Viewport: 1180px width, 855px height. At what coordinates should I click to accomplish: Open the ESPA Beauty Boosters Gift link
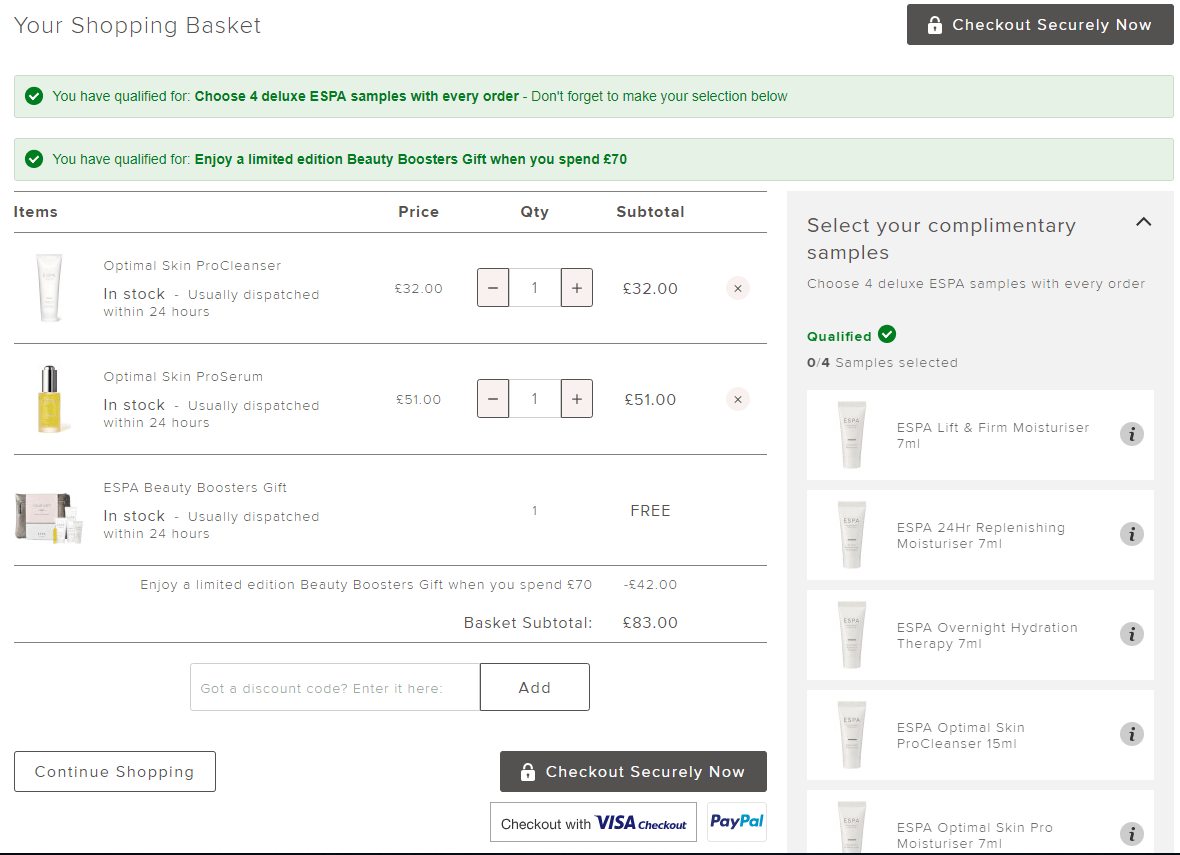point(195,488)
